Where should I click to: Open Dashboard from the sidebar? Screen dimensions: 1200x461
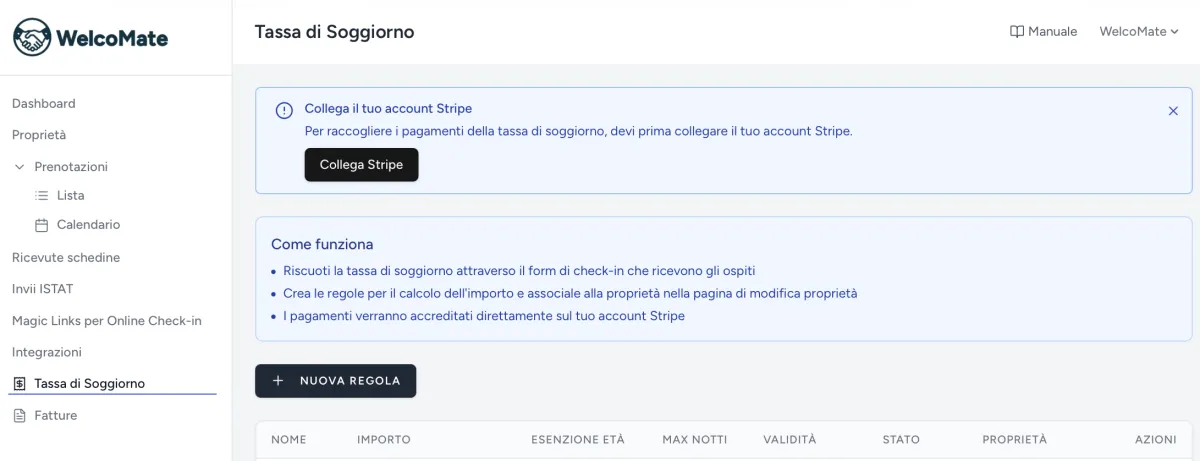pos(44,104)
